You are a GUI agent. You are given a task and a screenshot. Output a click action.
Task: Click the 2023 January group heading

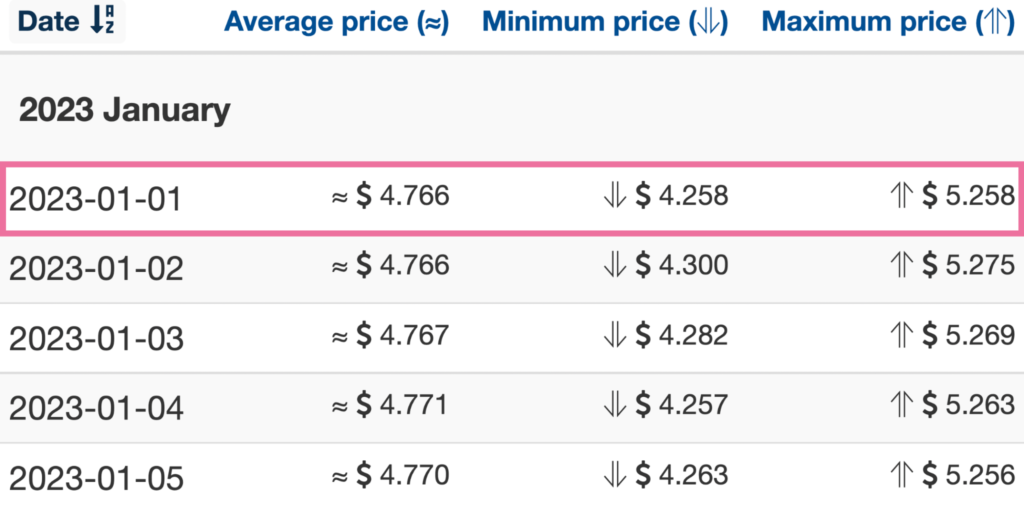[125, 111]
